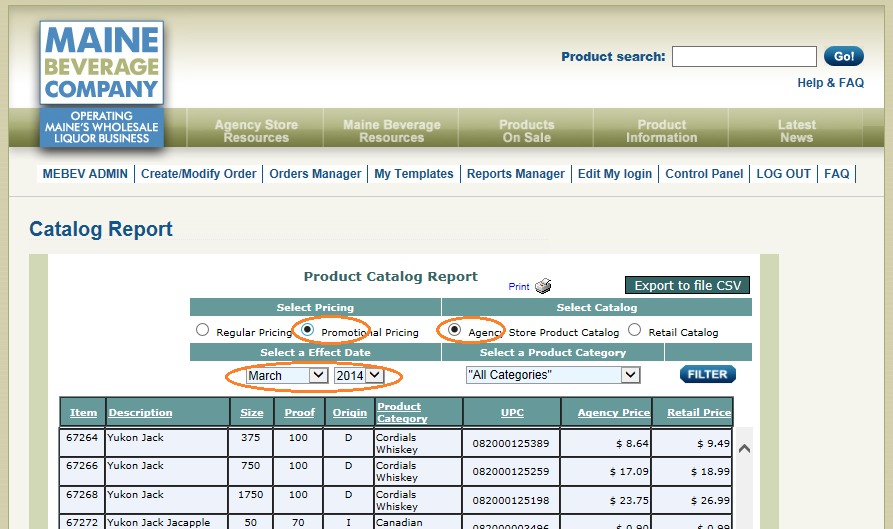
Task: Sort by Retail Price column header
Action: (699, 413)
